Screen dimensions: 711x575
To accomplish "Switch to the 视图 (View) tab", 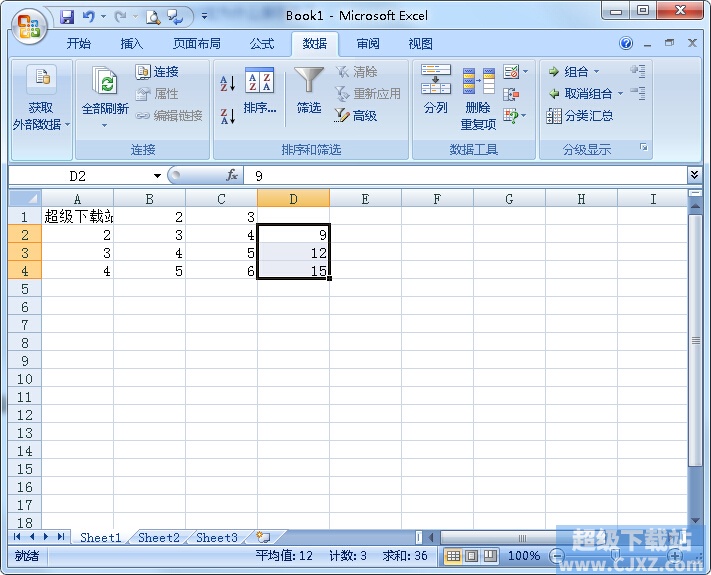I will coord(420,44).
